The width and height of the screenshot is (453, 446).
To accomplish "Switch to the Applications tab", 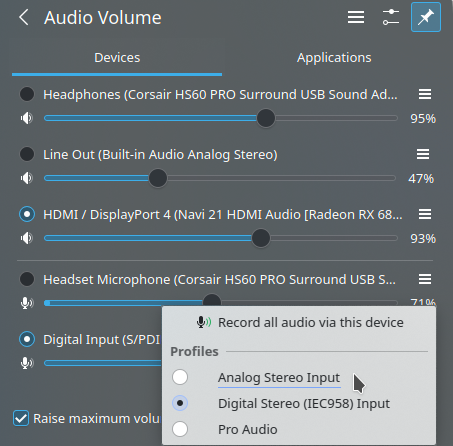I will tap(334, 58).
